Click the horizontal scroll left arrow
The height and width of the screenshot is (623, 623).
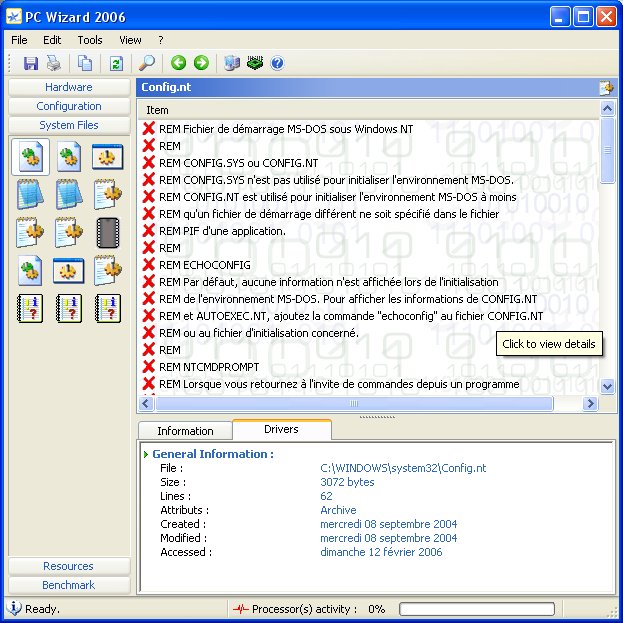(146, 404)
